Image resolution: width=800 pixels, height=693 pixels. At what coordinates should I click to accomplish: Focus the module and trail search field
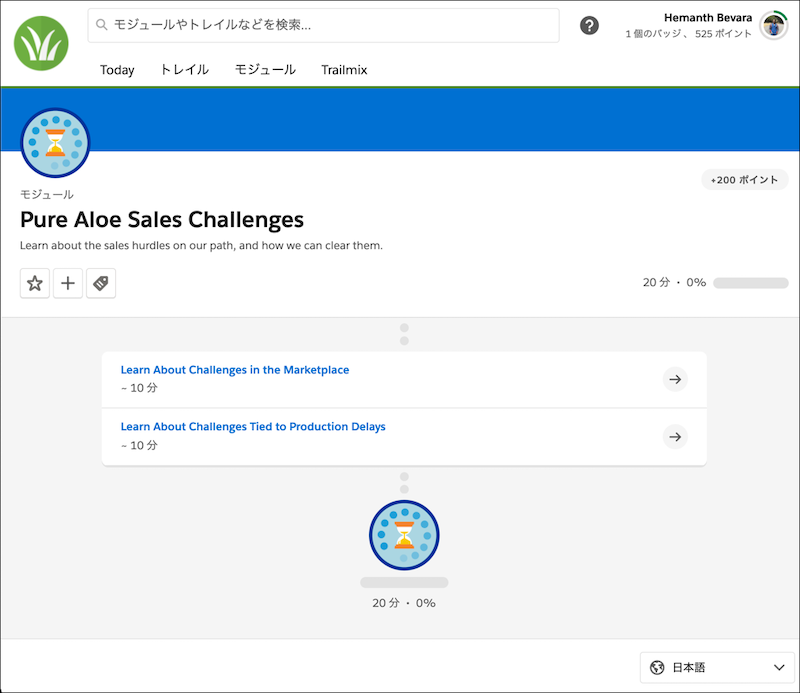(x=323, y=25)
